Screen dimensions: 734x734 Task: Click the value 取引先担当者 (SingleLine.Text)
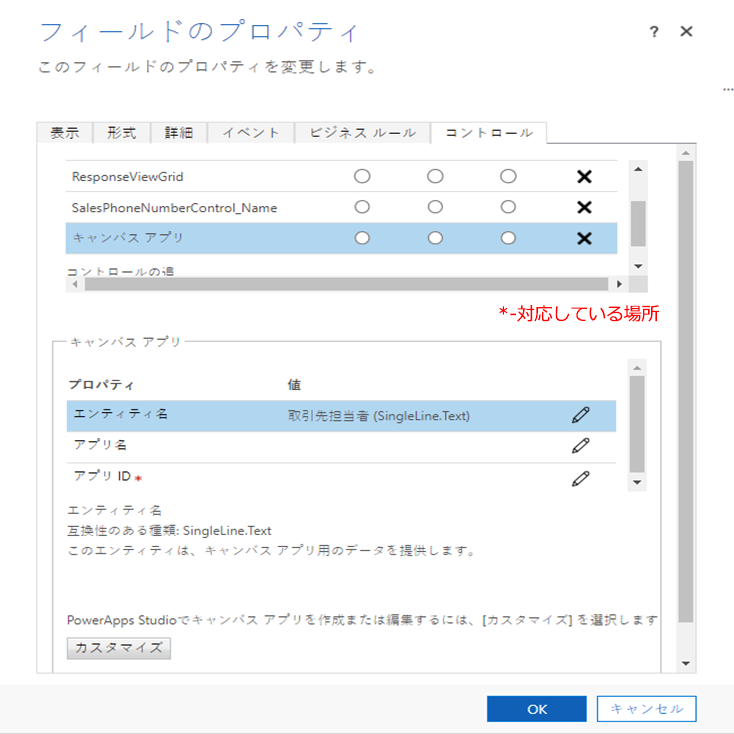[378, 416]
